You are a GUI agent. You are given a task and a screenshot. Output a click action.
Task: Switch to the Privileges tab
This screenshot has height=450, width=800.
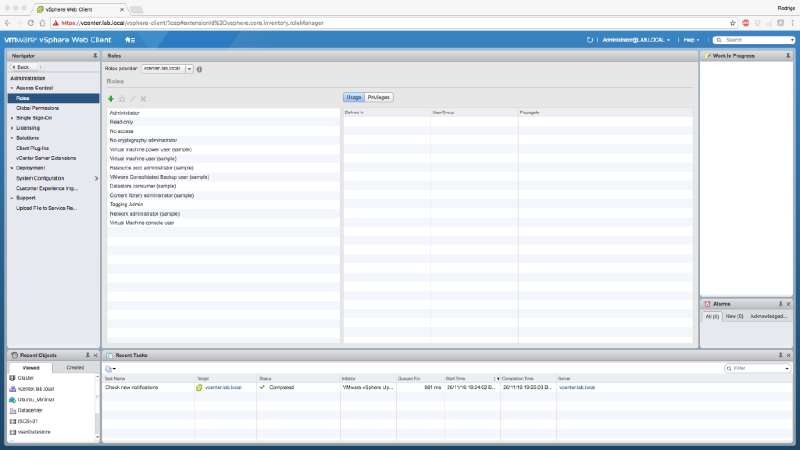pos(379,97)
